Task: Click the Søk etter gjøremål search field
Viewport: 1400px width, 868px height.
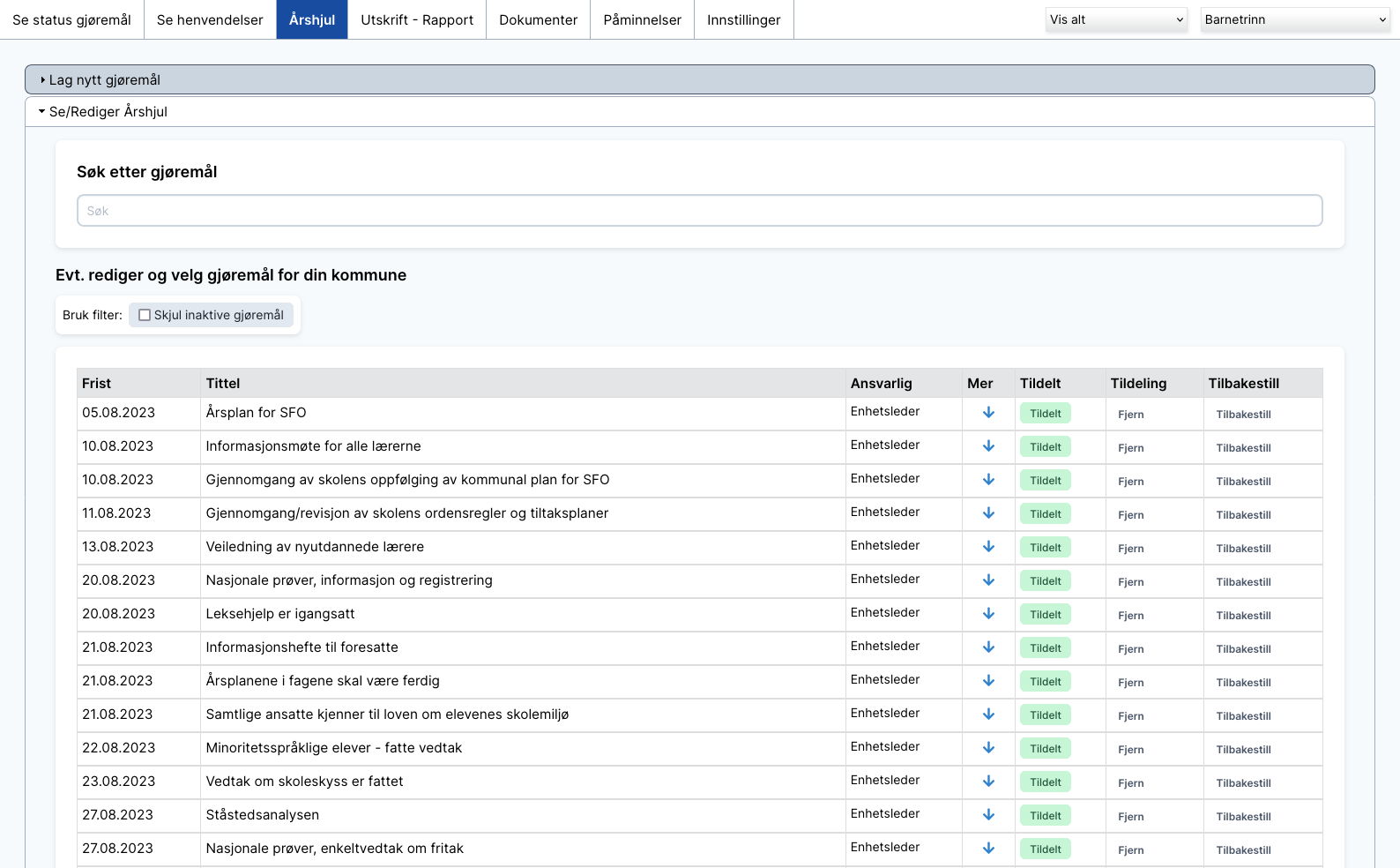Action: pyautogui.click(x=699, y=211)
